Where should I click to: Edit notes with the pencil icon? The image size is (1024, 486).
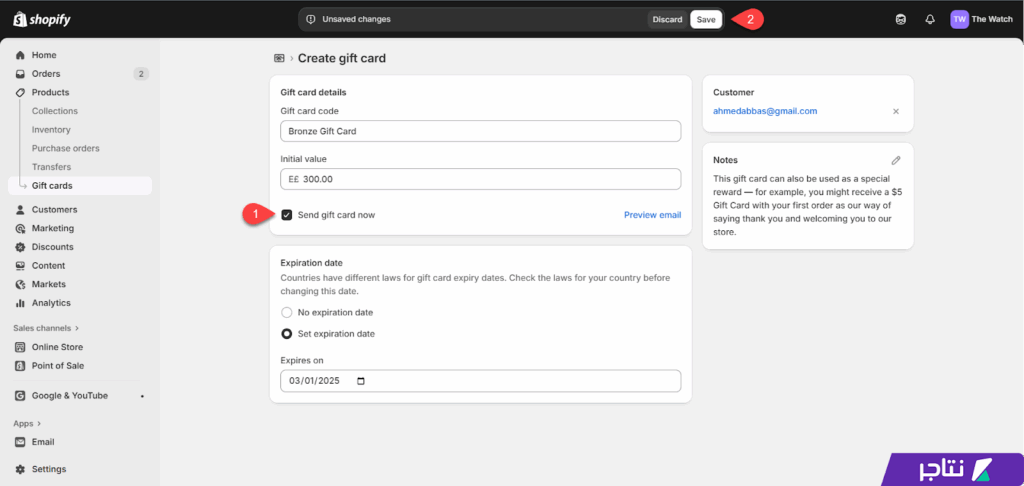point(896,160)
